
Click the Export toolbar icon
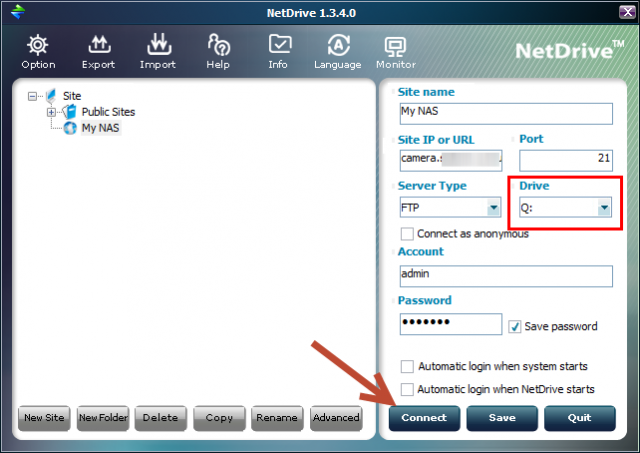click(x=99, y=45)
